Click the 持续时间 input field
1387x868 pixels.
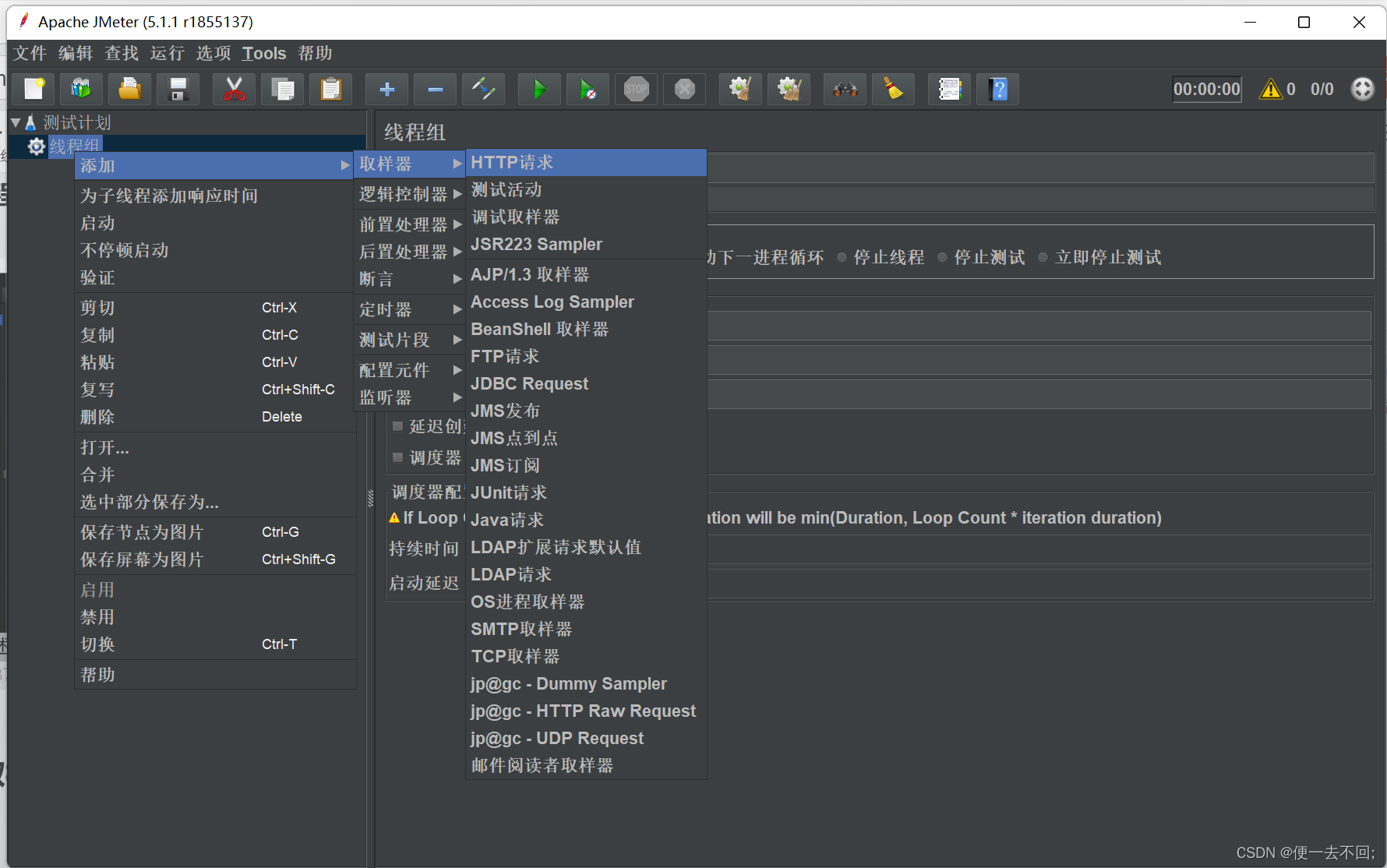point(1039,549)
